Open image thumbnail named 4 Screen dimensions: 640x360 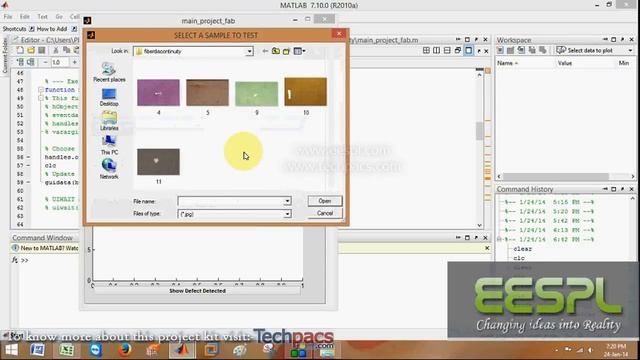158,93
